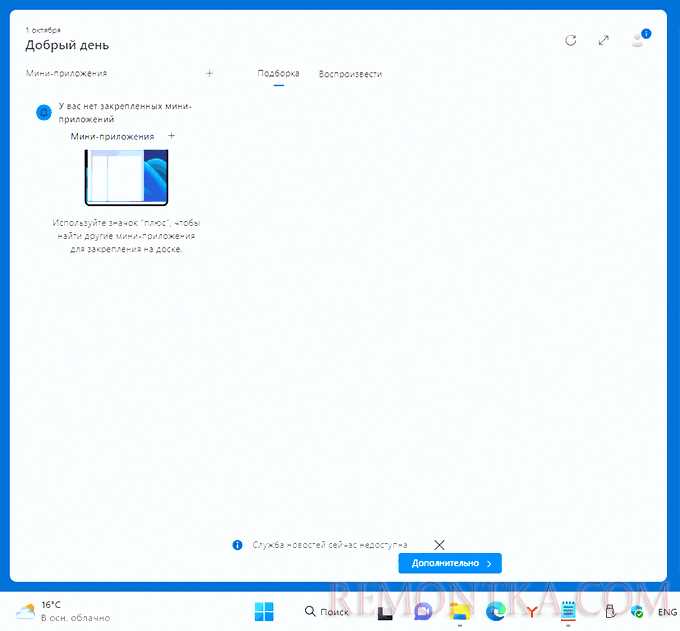Click the Поиск search box on taskbar
This screenshot has width=680, height=631.
point(327,611)
